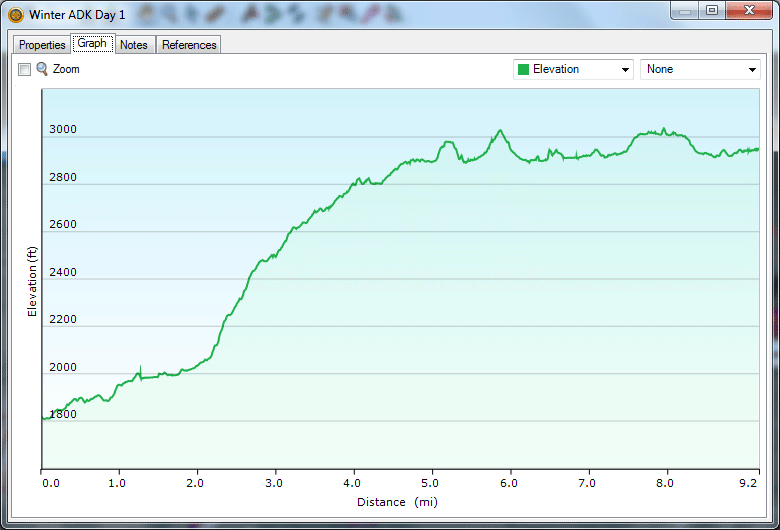Screen dimensions: 780x530
Task: Click the Distance (mi) axis title
Action: (x=397, y=502)
